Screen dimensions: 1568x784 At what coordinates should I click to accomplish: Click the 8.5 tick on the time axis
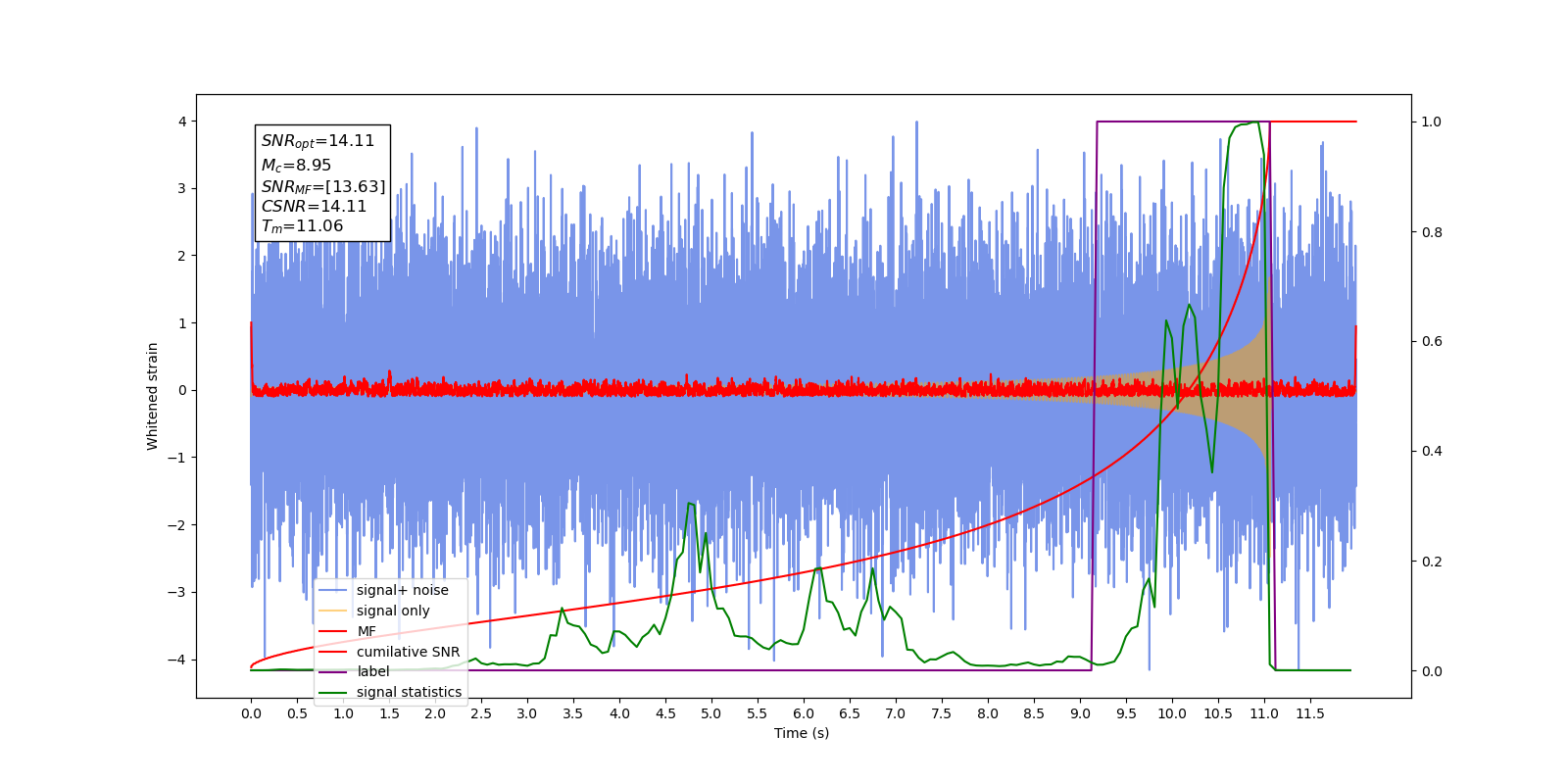point(1034,713)
